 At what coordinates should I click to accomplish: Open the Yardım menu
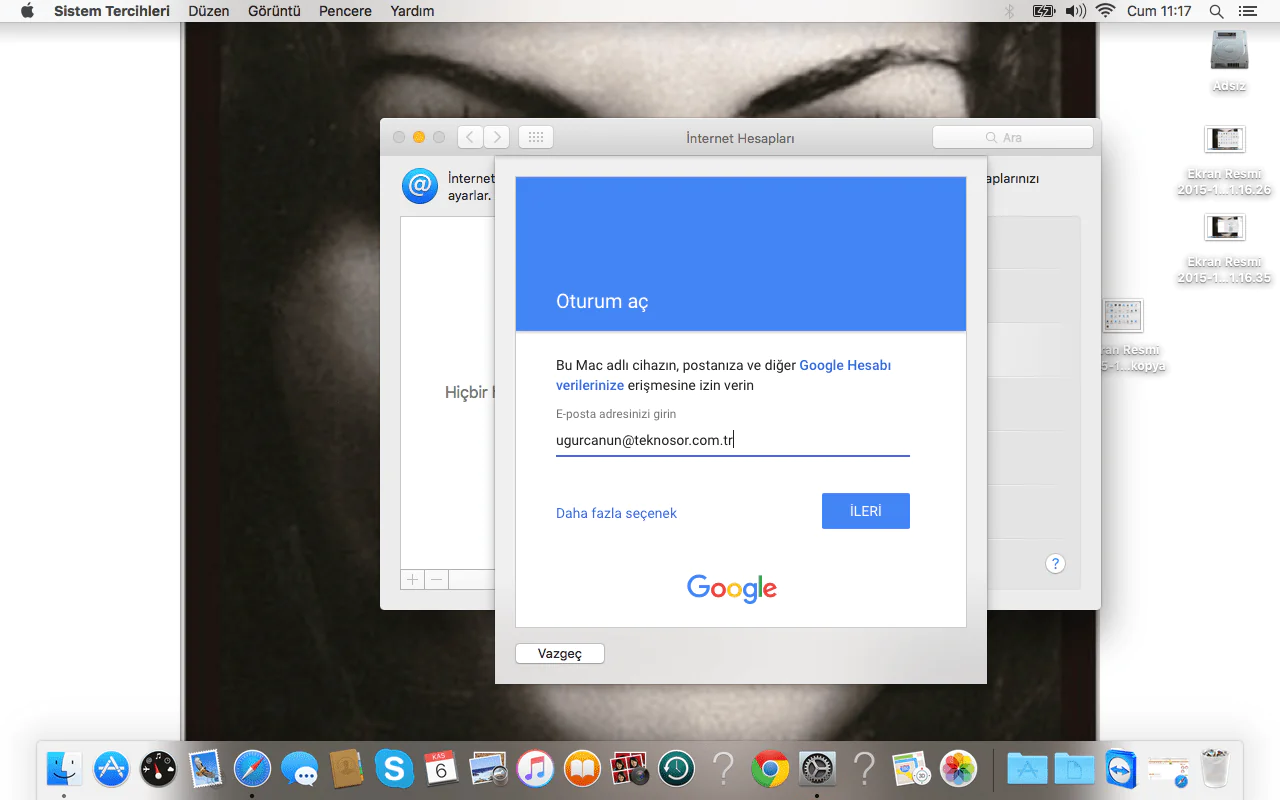click(x=412, y=11)
